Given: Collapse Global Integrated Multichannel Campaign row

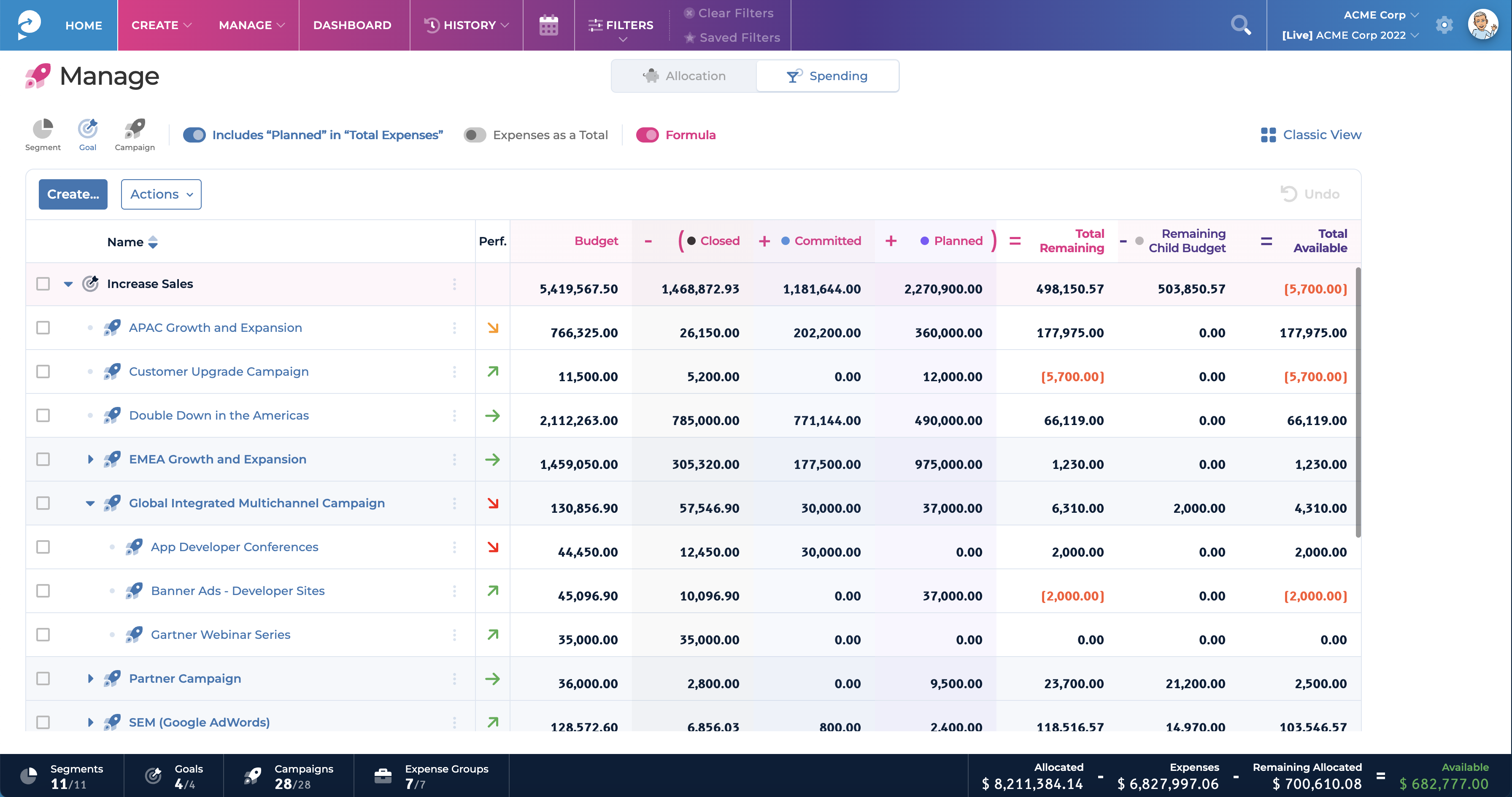Looking at the screenshot, I should coord(90,503).
